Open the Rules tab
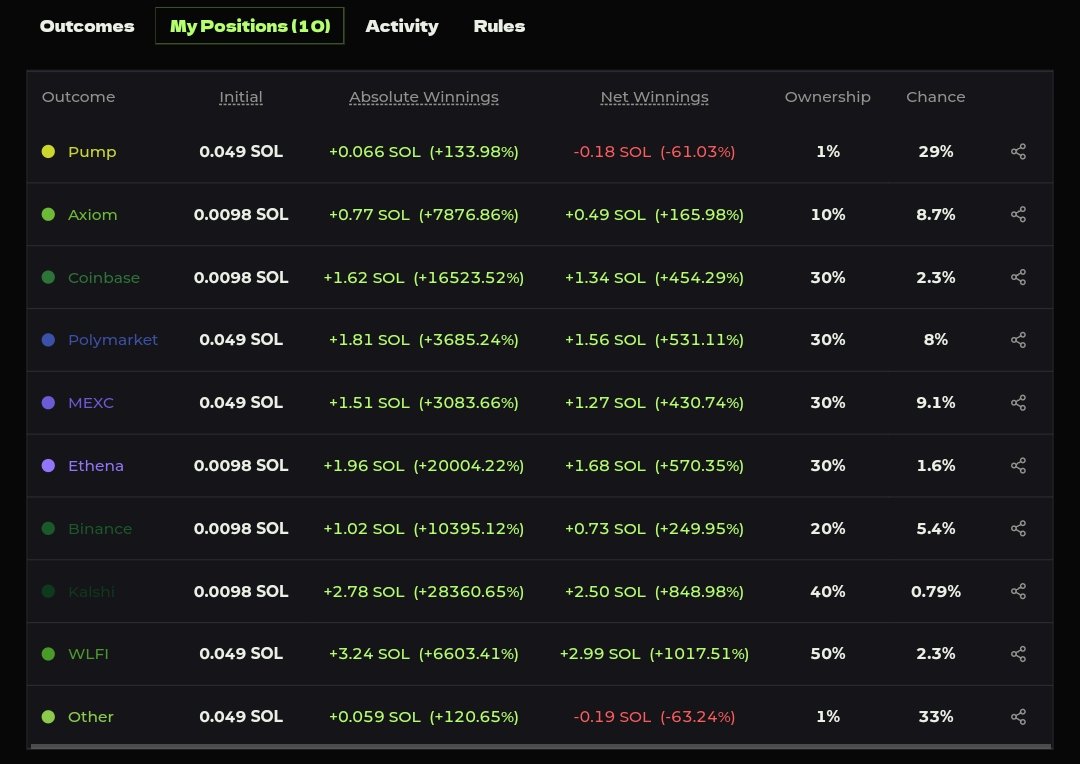Screen dimensions: 1080x764 [499, 26]
